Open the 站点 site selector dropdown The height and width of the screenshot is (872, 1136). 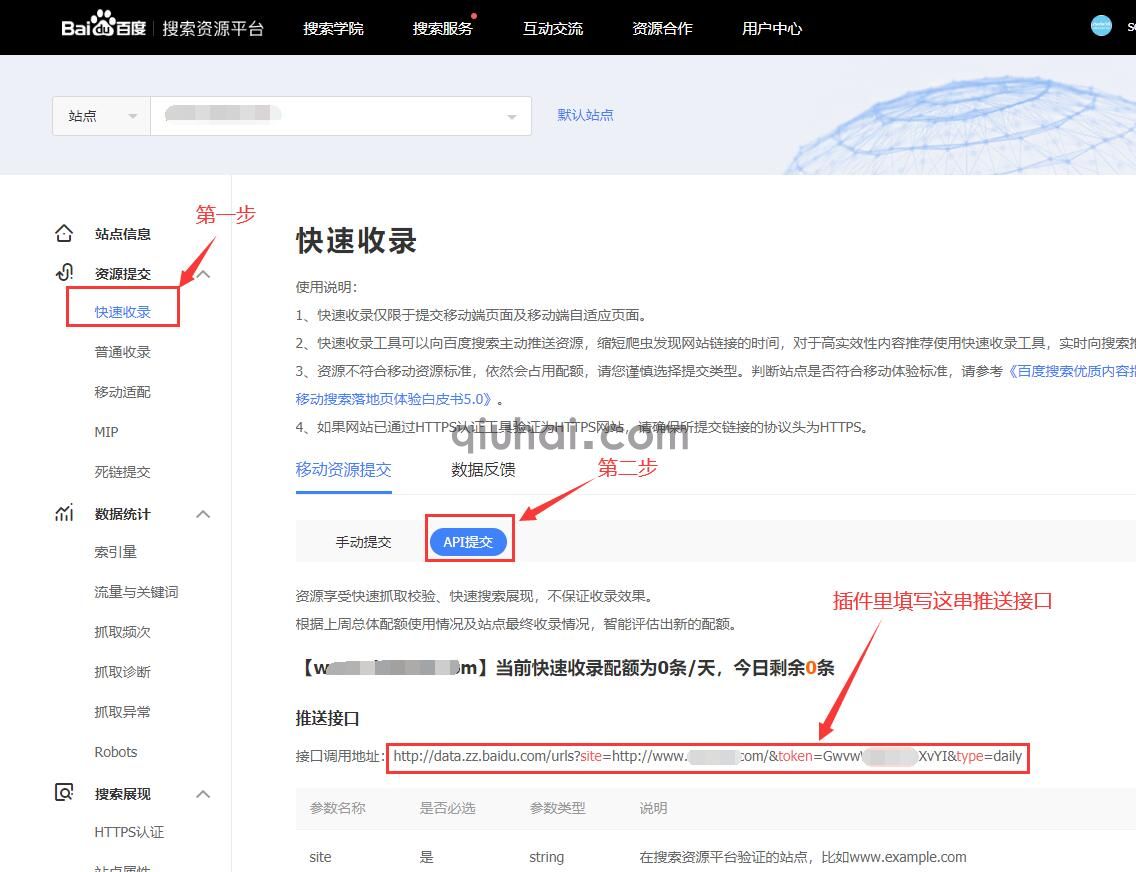(100, 115)
